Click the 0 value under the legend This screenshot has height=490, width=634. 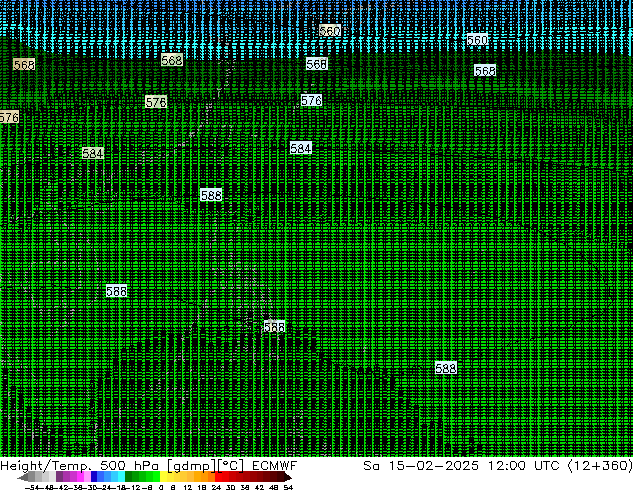pyautogui.click(x=161, y=487)
